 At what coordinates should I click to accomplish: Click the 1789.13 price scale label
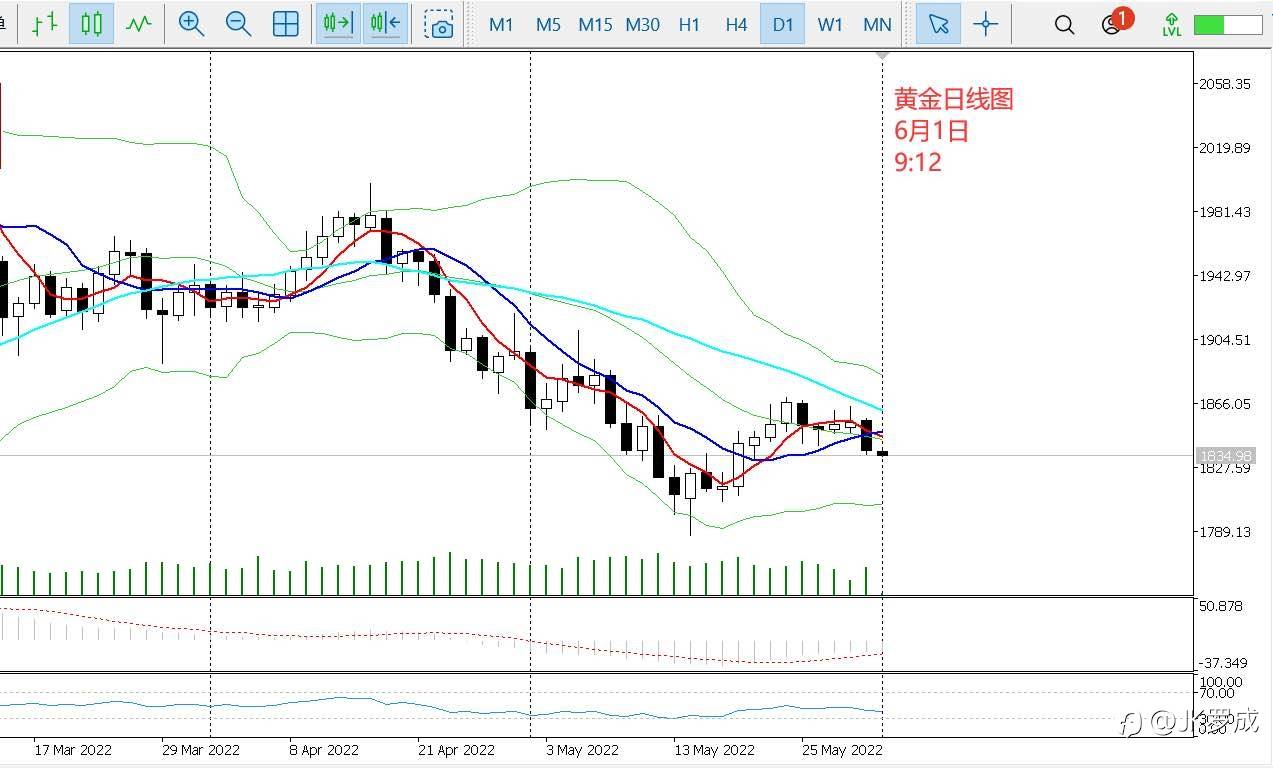tap(1225, 532)
